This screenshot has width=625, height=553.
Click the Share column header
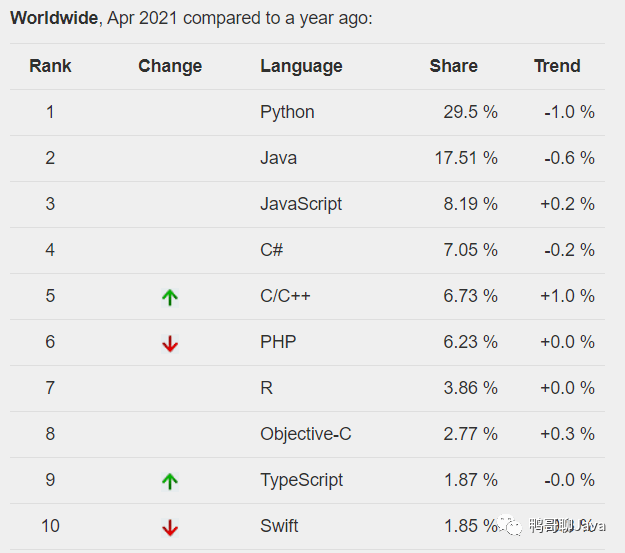click(453, 66)
